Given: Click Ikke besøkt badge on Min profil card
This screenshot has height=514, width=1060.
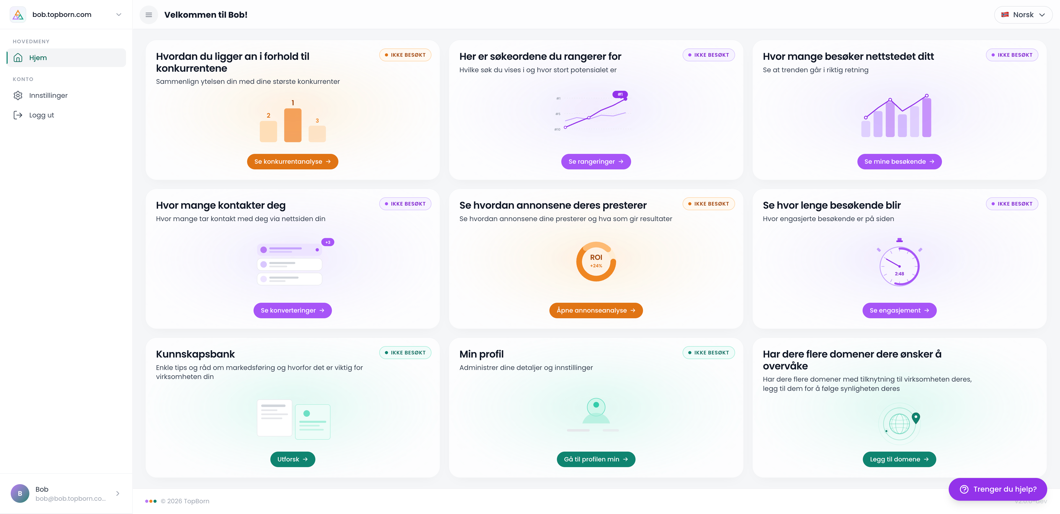Looking at the screenshot, I should click(708, 352).
